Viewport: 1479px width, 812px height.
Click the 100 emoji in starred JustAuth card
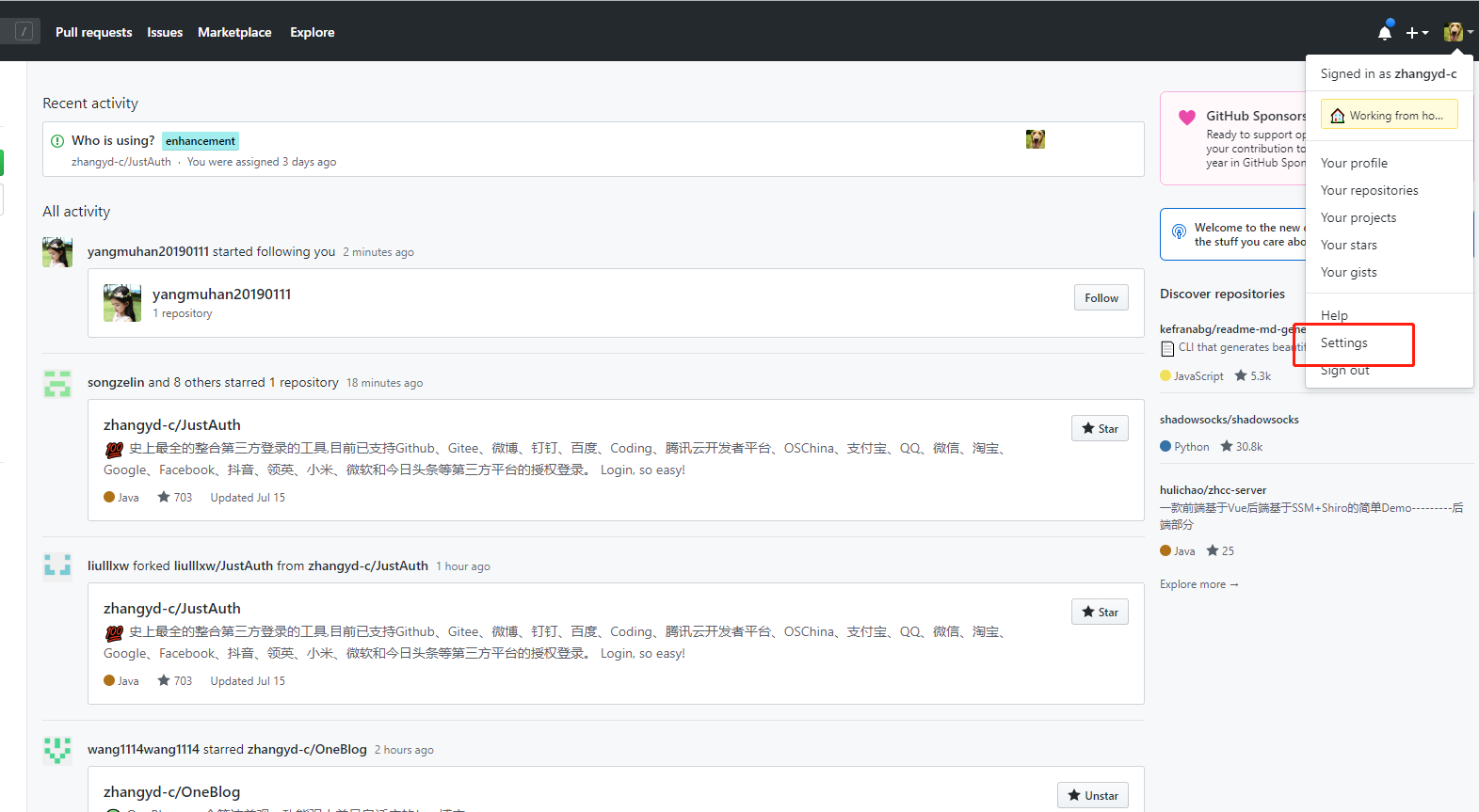[114, 450]
